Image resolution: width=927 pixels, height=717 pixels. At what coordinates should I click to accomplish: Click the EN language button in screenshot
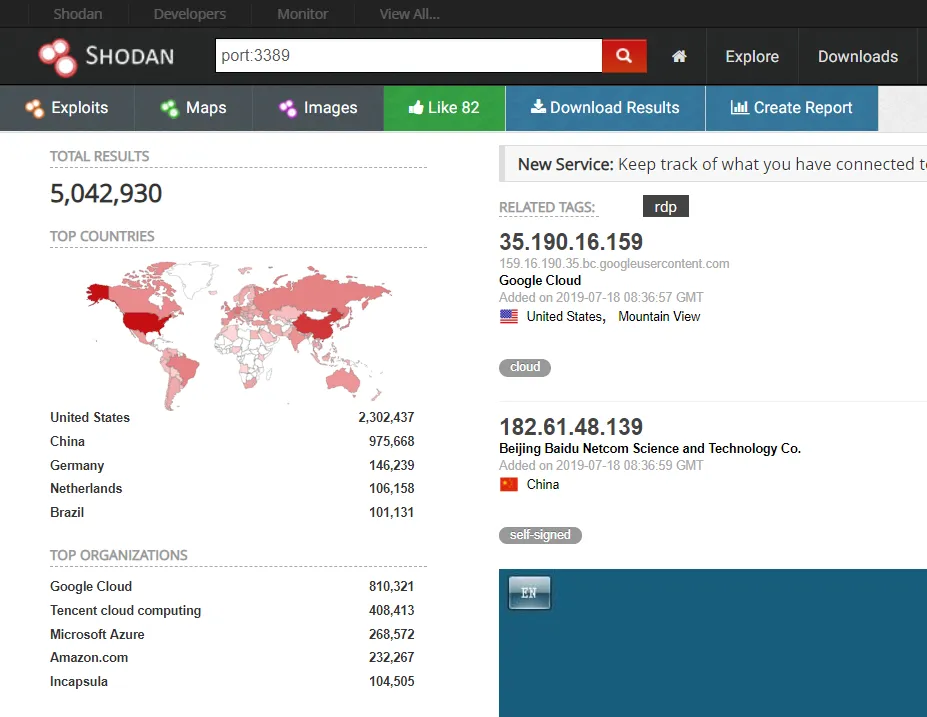coord(529,593)
